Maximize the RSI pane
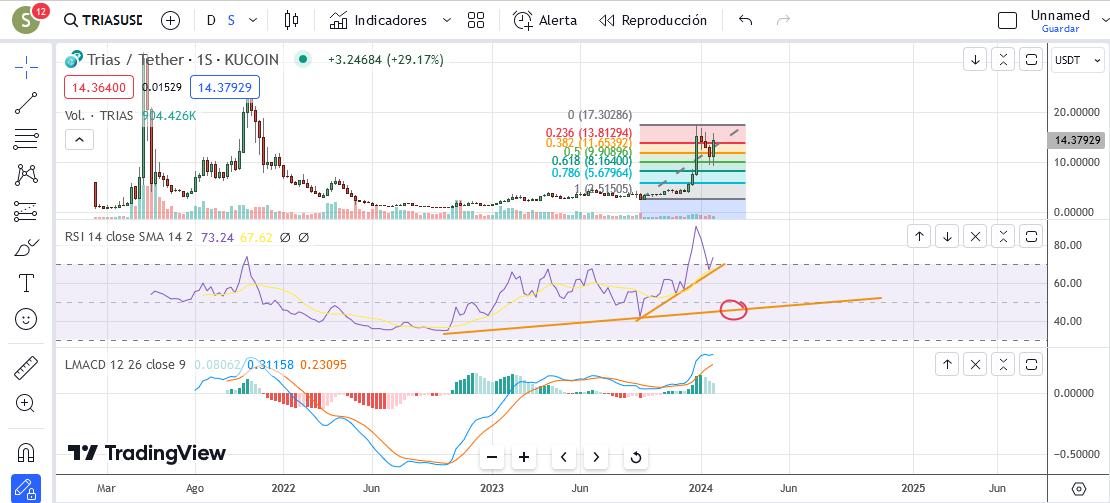This screenshot has height=503, width=1110. coord(1031,236)
